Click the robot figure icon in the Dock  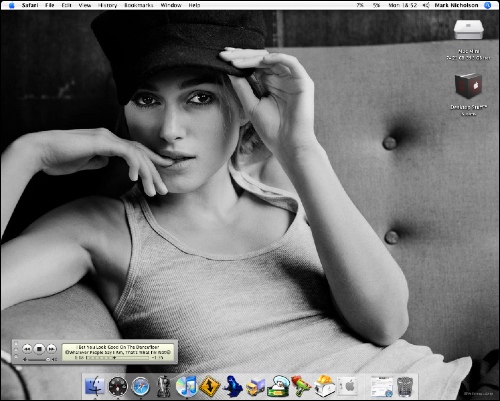click(x=163, y=386)
